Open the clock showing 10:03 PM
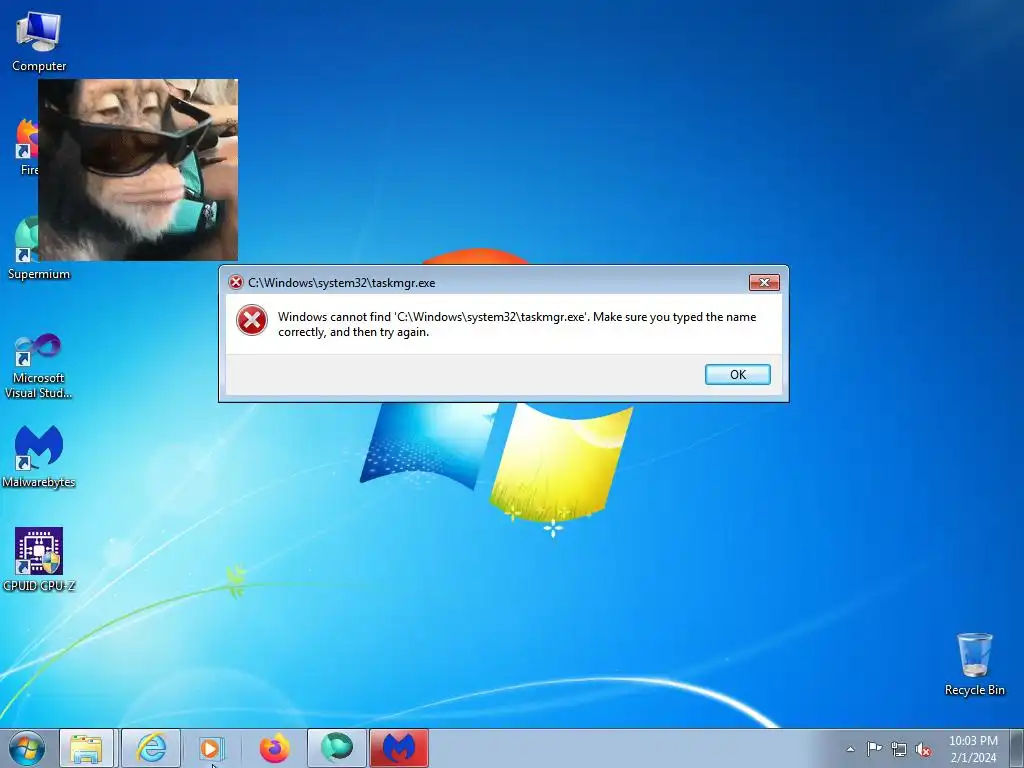This screenshot has height=768, width=1024. (x=973, y=749)
